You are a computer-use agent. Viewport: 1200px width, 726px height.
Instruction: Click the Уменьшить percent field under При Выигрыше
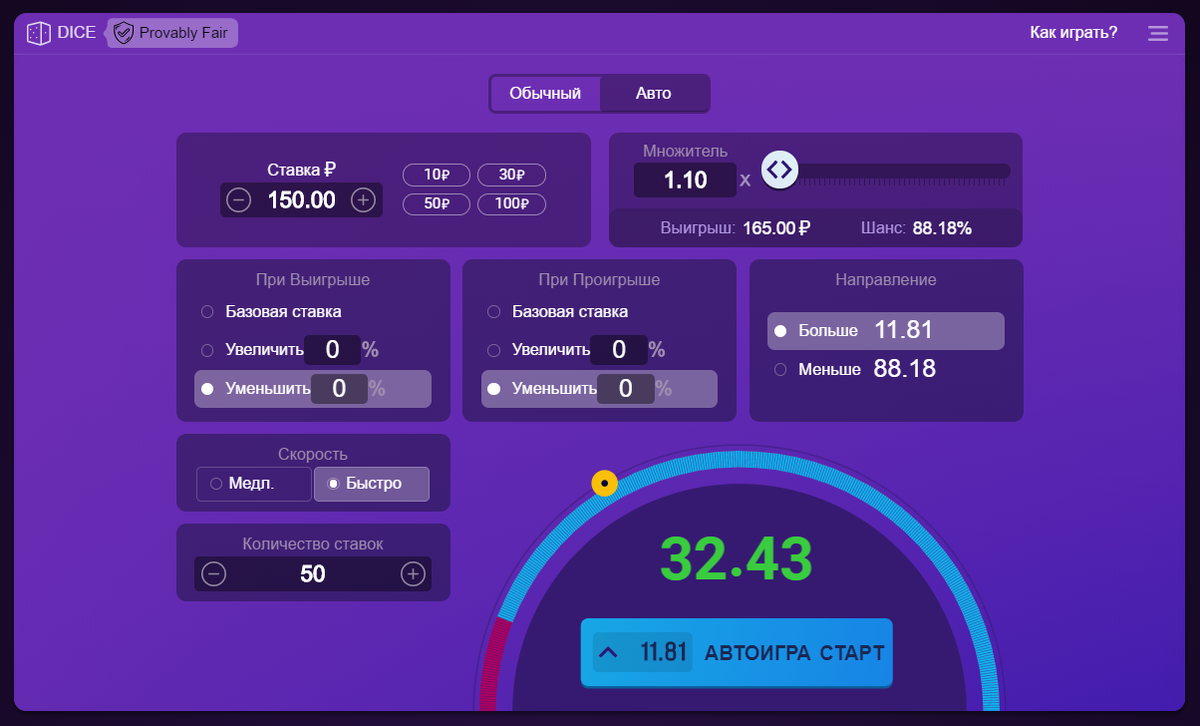tap(339, 389)
